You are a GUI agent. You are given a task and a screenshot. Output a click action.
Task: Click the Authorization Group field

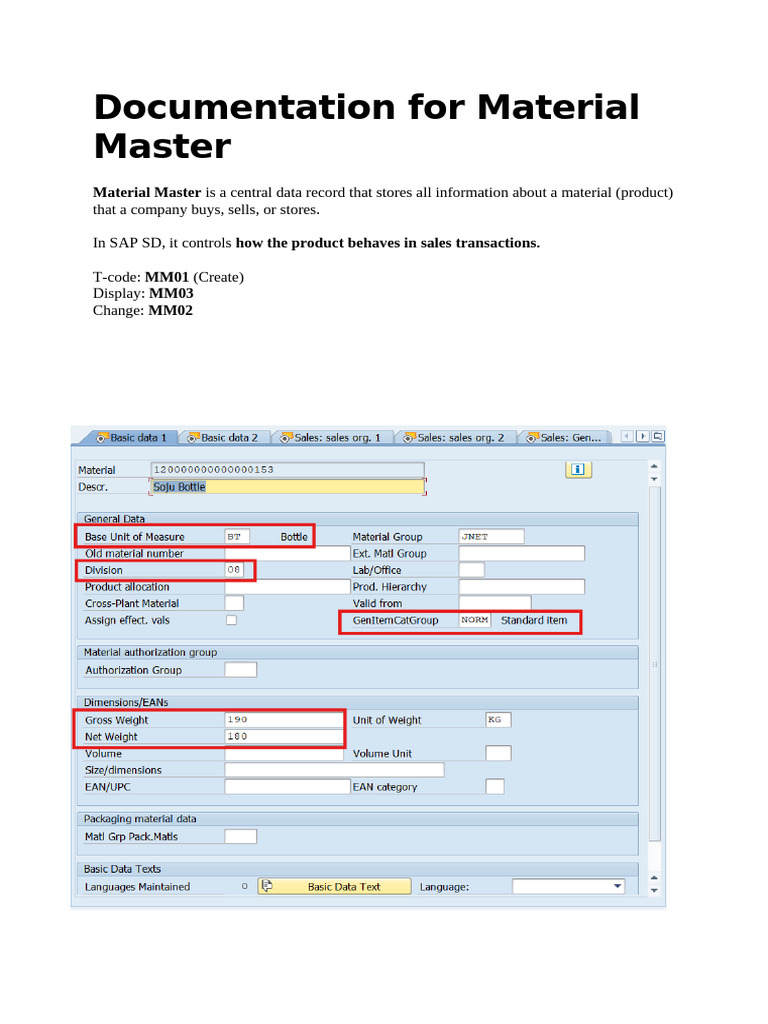point(240,670)
